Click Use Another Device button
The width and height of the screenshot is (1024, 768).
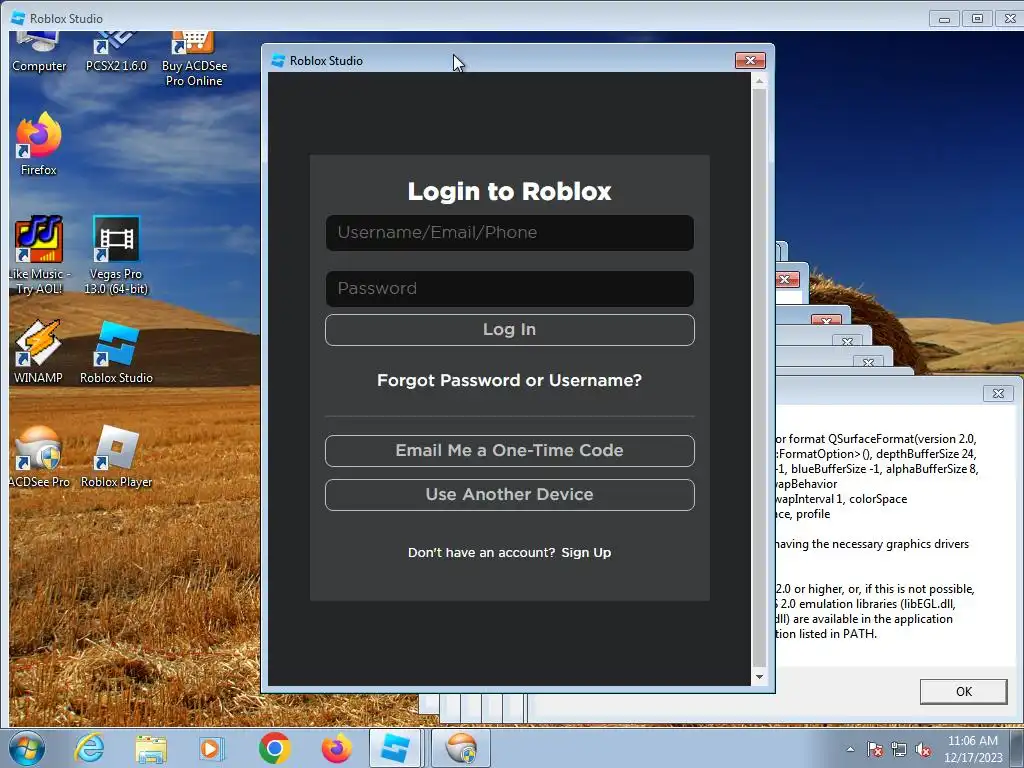pyautogui.click(x=509, y=494)
